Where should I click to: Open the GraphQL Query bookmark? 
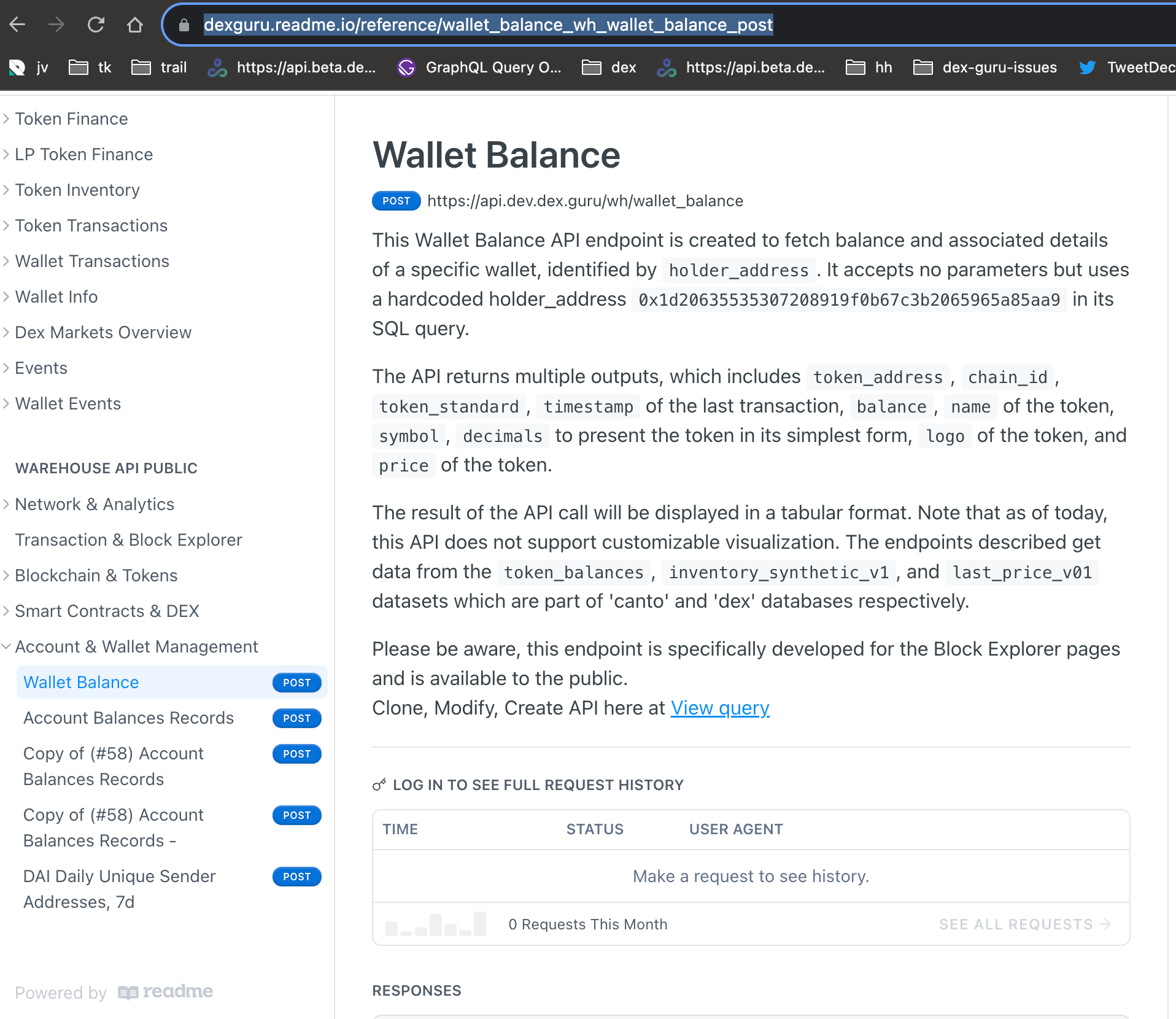coord(479,68)
